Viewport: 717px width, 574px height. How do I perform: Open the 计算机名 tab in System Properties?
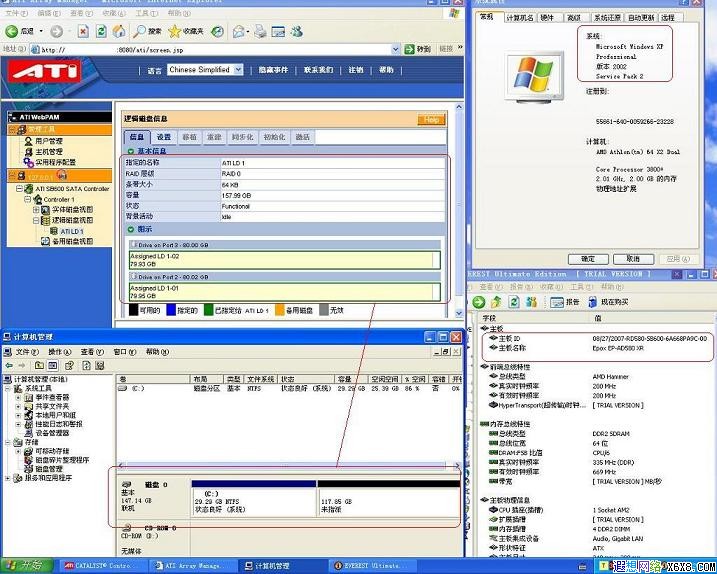click(x=519, y=17)
